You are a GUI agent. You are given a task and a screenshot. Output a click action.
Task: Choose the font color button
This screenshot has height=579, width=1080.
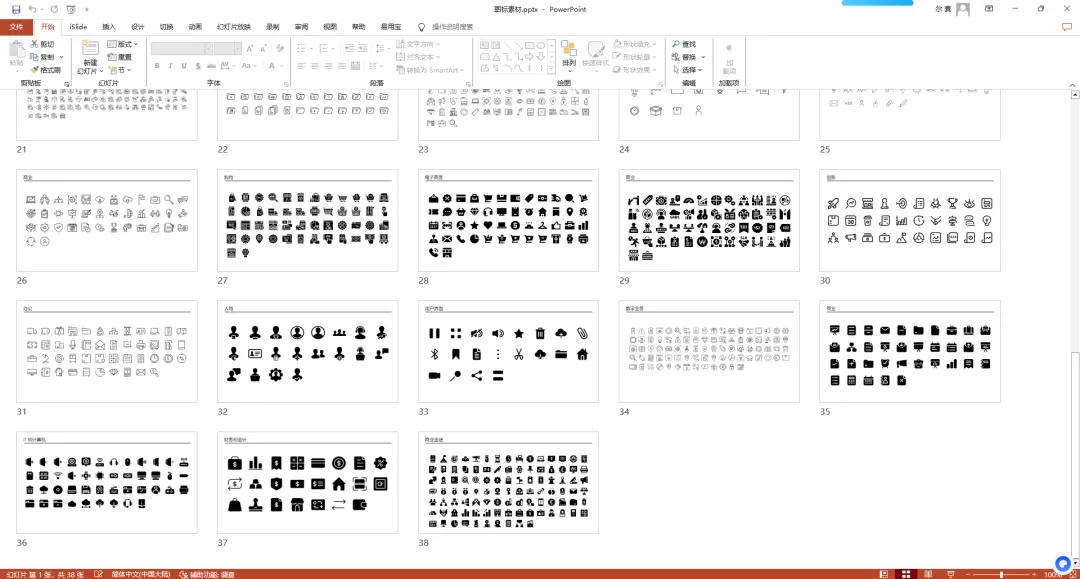(x=272, y=66)
